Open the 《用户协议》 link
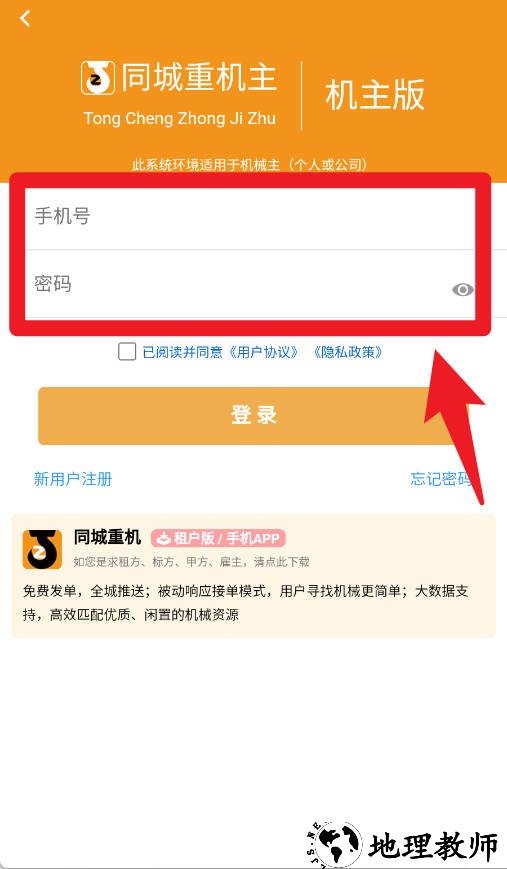 click(x=263, y=352)
